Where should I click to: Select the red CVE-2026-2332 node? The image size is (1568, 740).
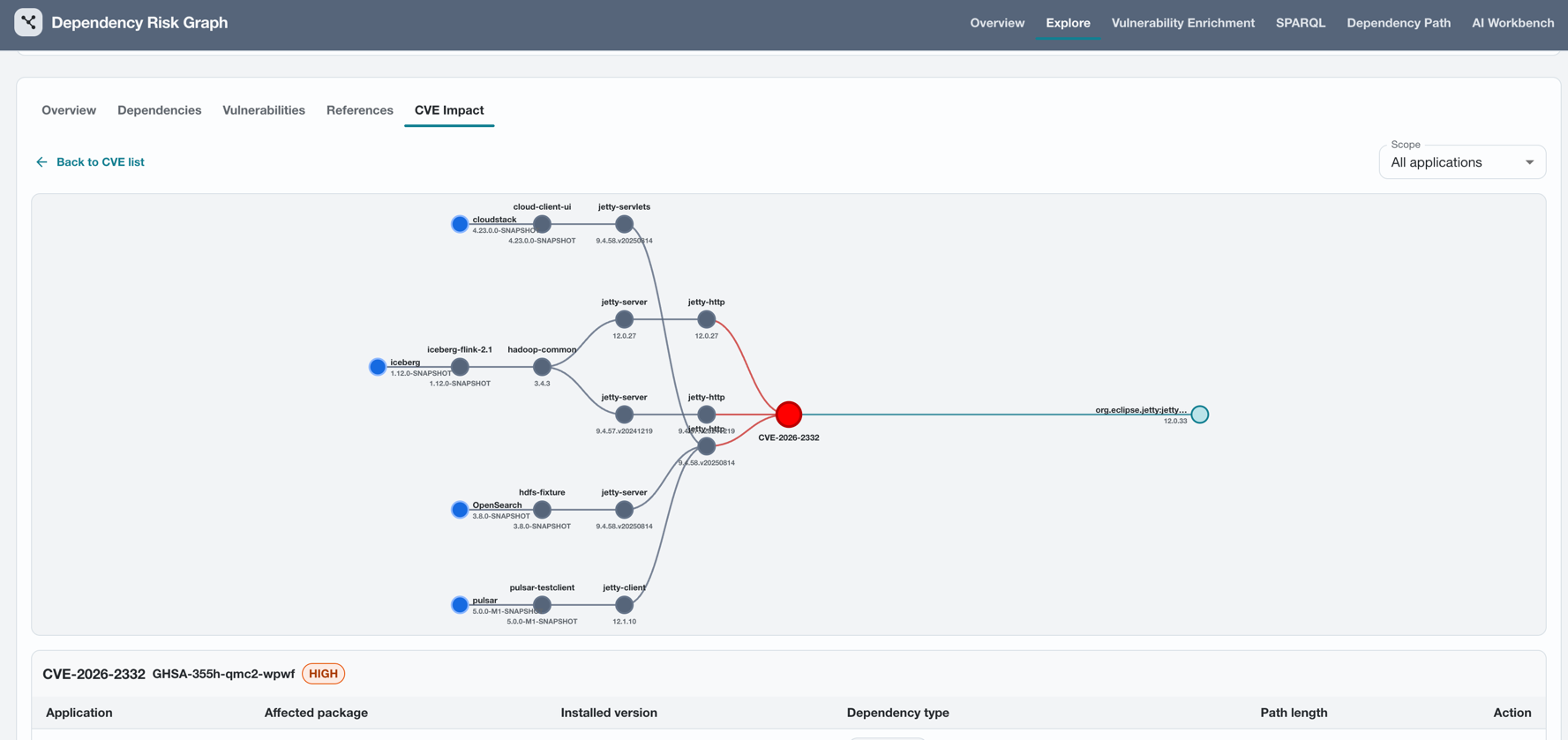click(x=789, y=415)
